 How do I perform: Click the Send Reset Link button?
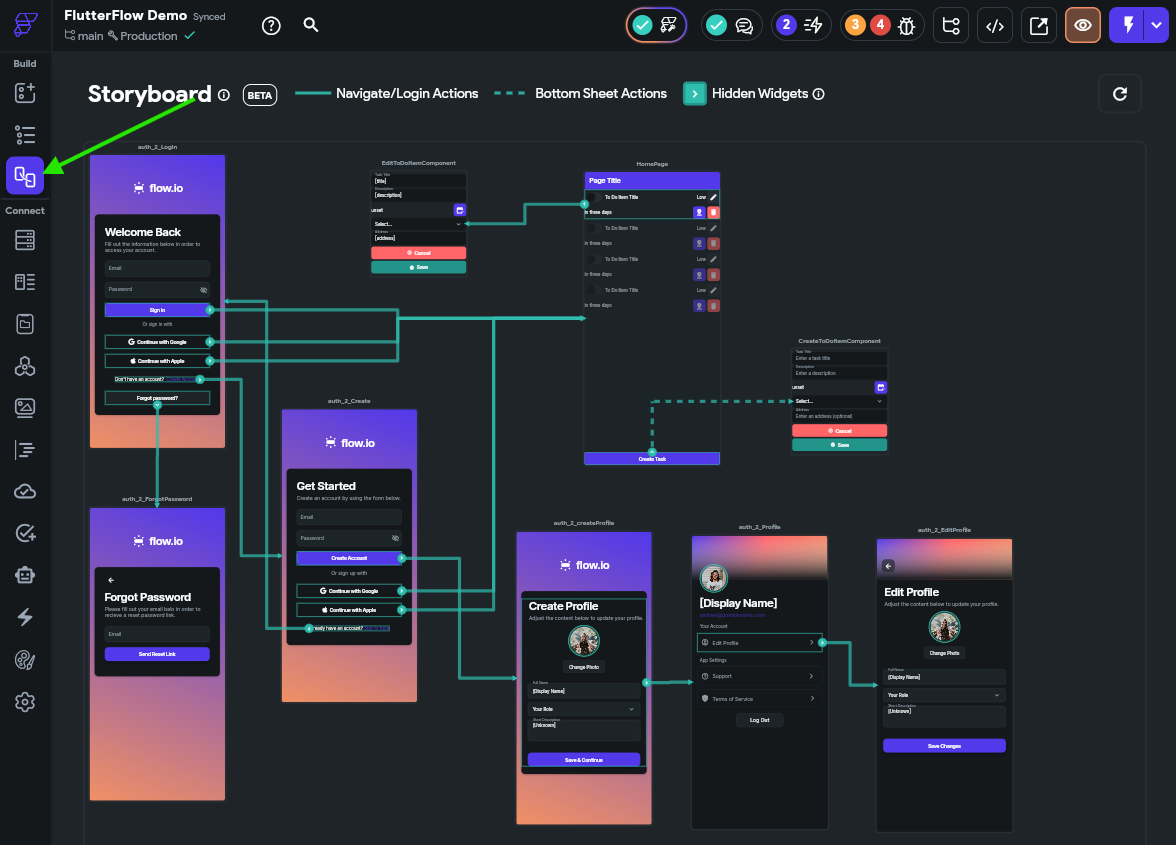pyautogui.click(x=157, y=654)
